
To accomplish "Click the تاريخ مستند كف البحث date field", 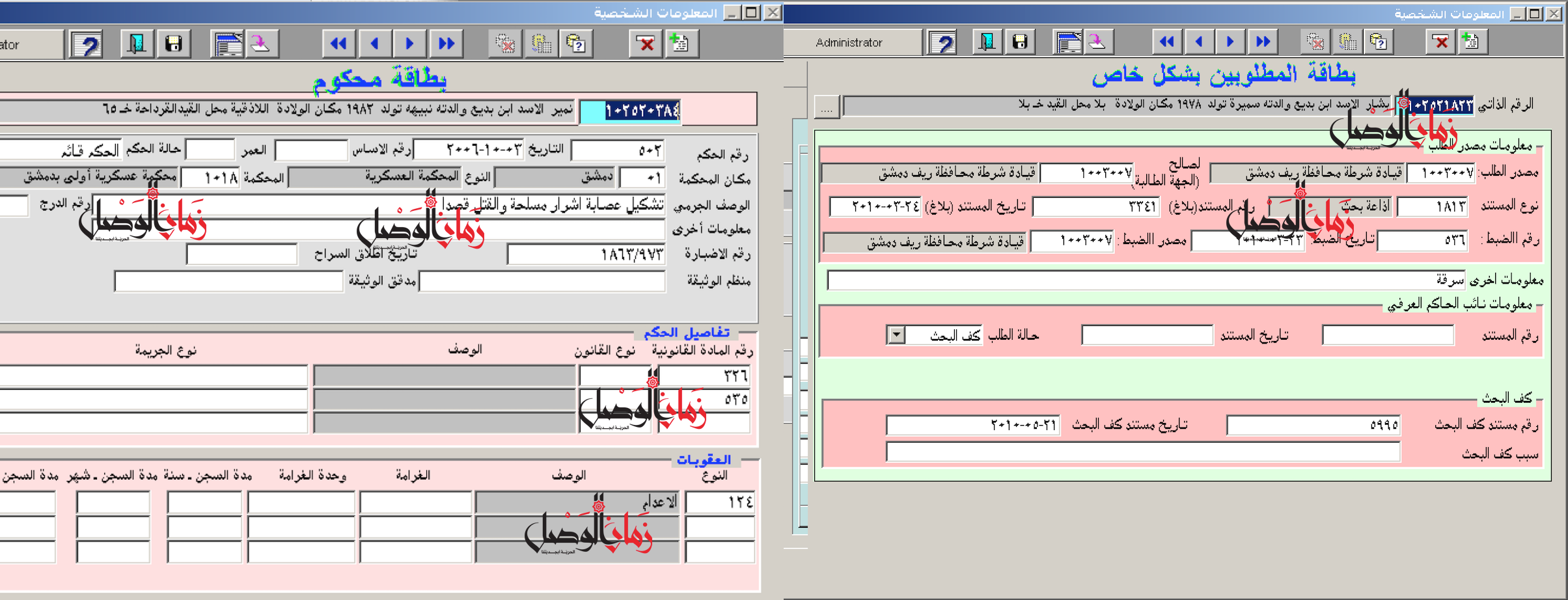I will pyautogui.click(x=972, y=425).
